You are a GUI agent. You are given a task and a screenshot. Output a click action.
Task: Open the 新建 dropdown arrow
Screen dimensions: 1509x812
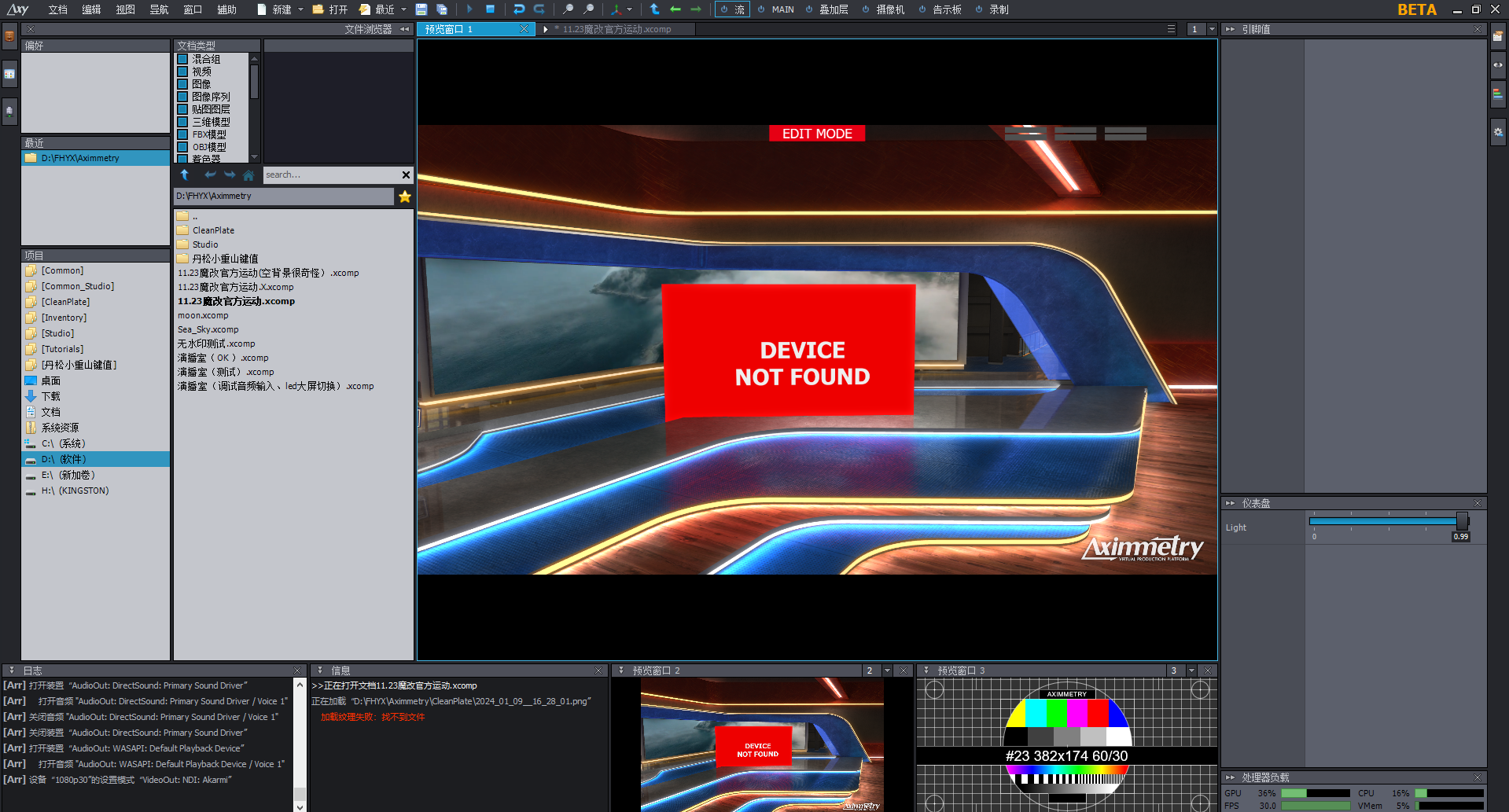(300, 9)
